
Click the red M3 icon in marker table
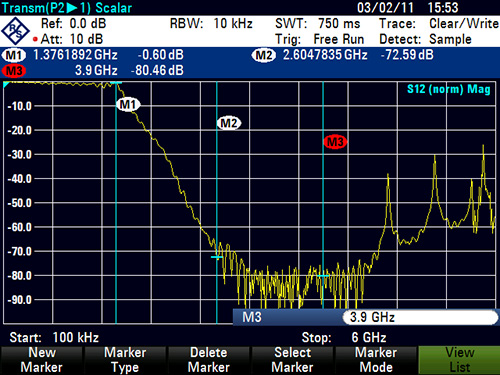tap(14, 71)
